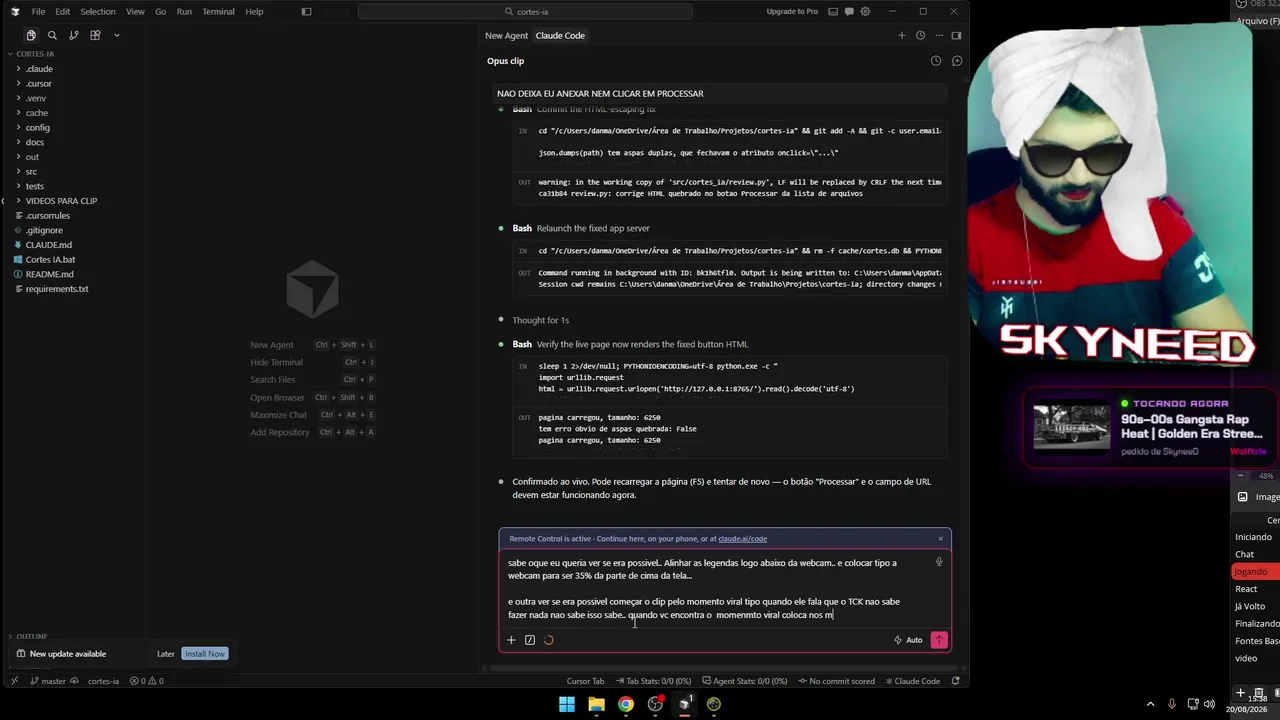Open the Search view in the sidebar
The width and height of the screenshot is (1280, 720).
[52, 35]
